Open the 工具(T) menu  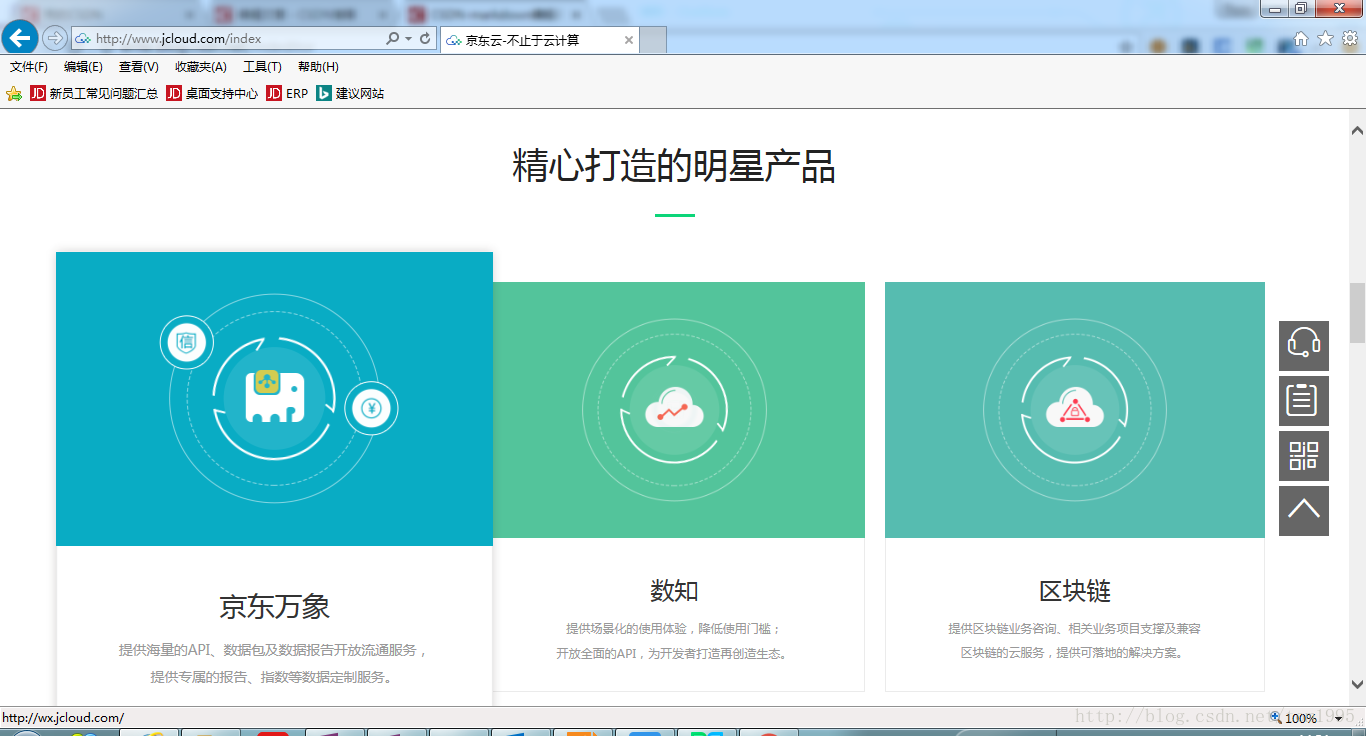(262, 67)
